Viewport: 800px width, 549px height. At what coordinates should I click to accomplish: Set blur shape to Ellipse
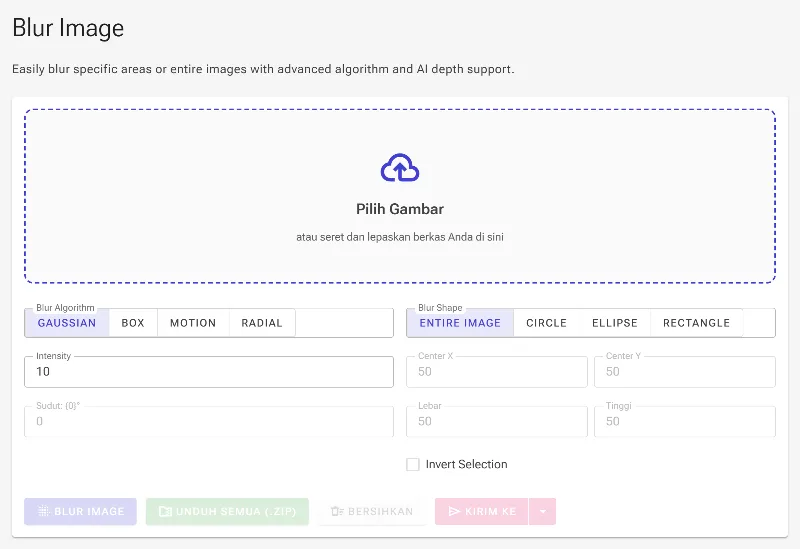tap(615, 323)
